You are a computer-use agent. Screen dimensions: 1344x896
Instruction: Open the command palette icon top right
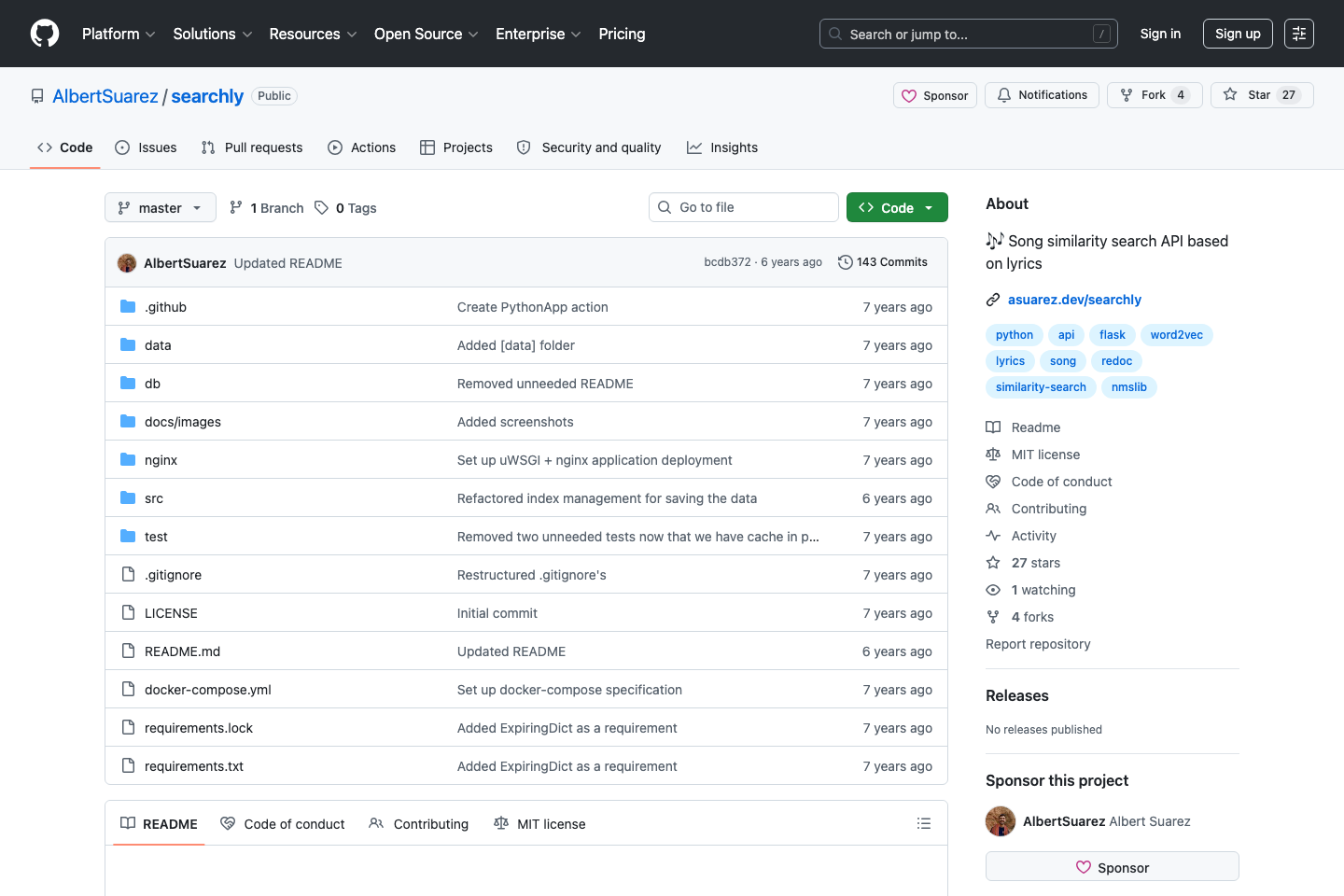[1299, 34]
